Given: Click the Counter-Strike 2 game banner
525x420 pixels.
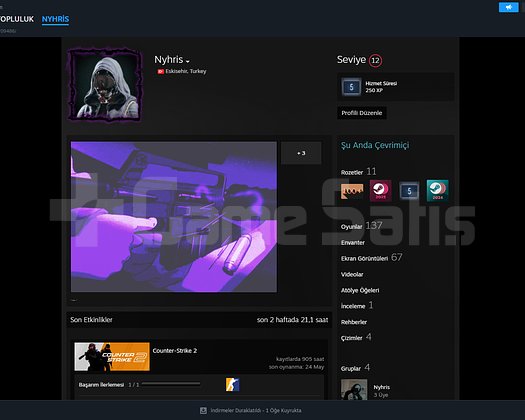Looking at the screenshot, I should point(112,357).
